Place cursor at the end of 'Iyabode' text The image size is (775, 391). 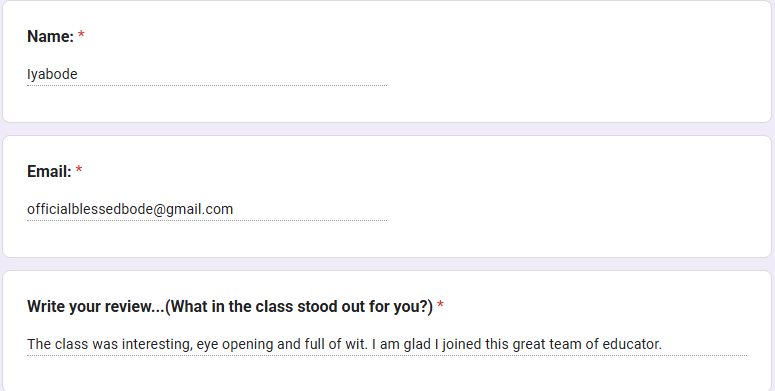tap(78, 74)
